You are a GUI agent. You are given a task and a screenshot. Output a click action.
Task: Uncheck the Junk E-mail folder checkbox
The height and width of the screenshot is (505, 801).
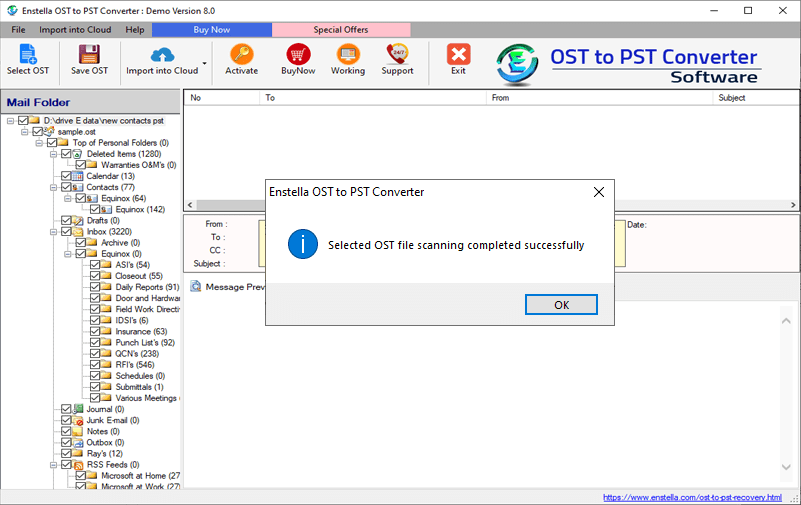point(66,420)
